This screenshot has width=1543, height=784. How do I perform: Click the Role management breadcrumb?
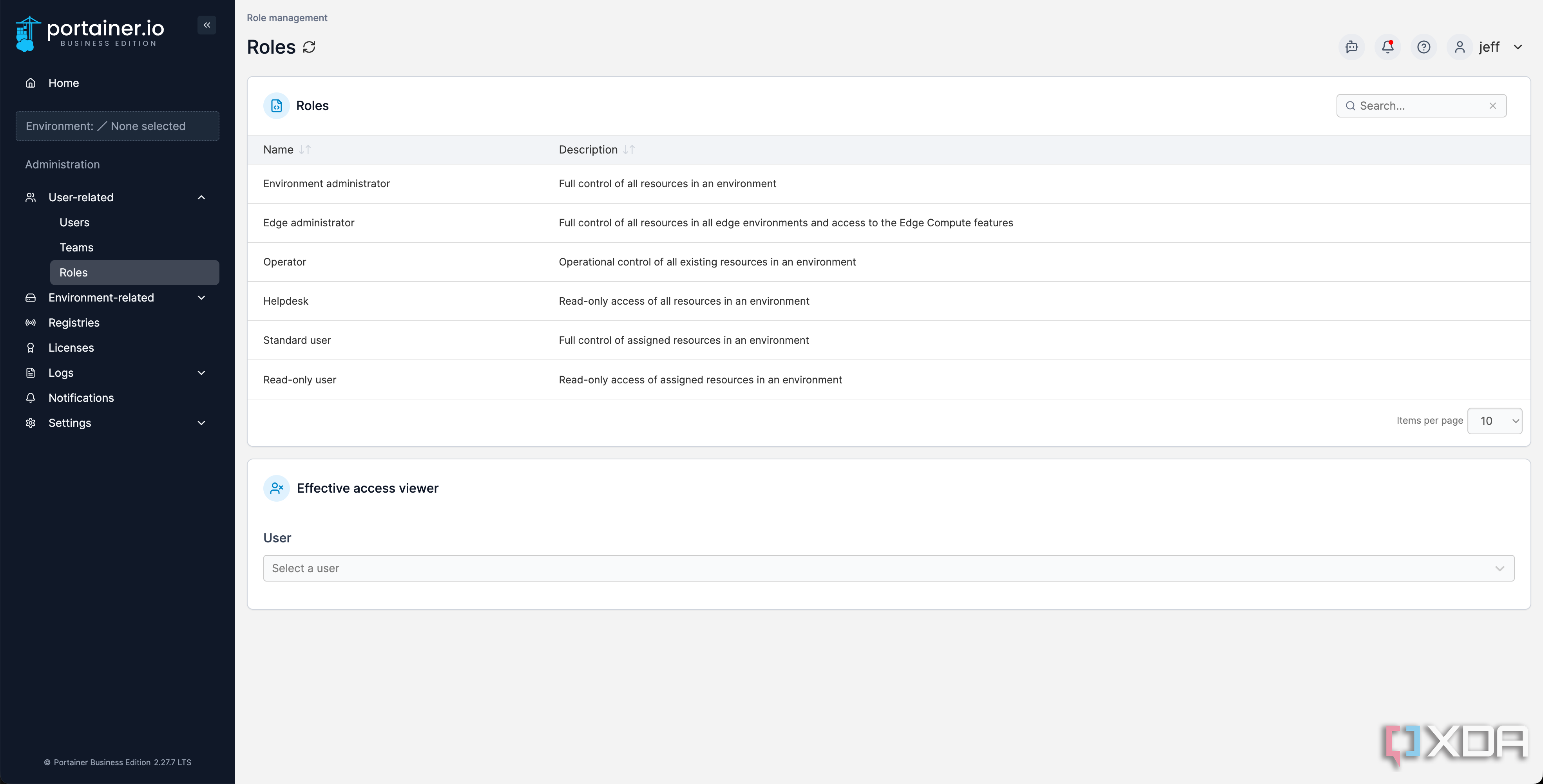[287, 18]
